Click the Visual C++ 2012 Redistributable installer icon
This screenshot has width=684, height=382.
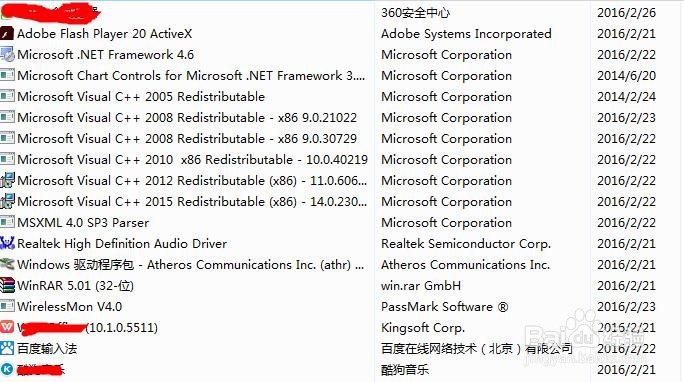7,181
